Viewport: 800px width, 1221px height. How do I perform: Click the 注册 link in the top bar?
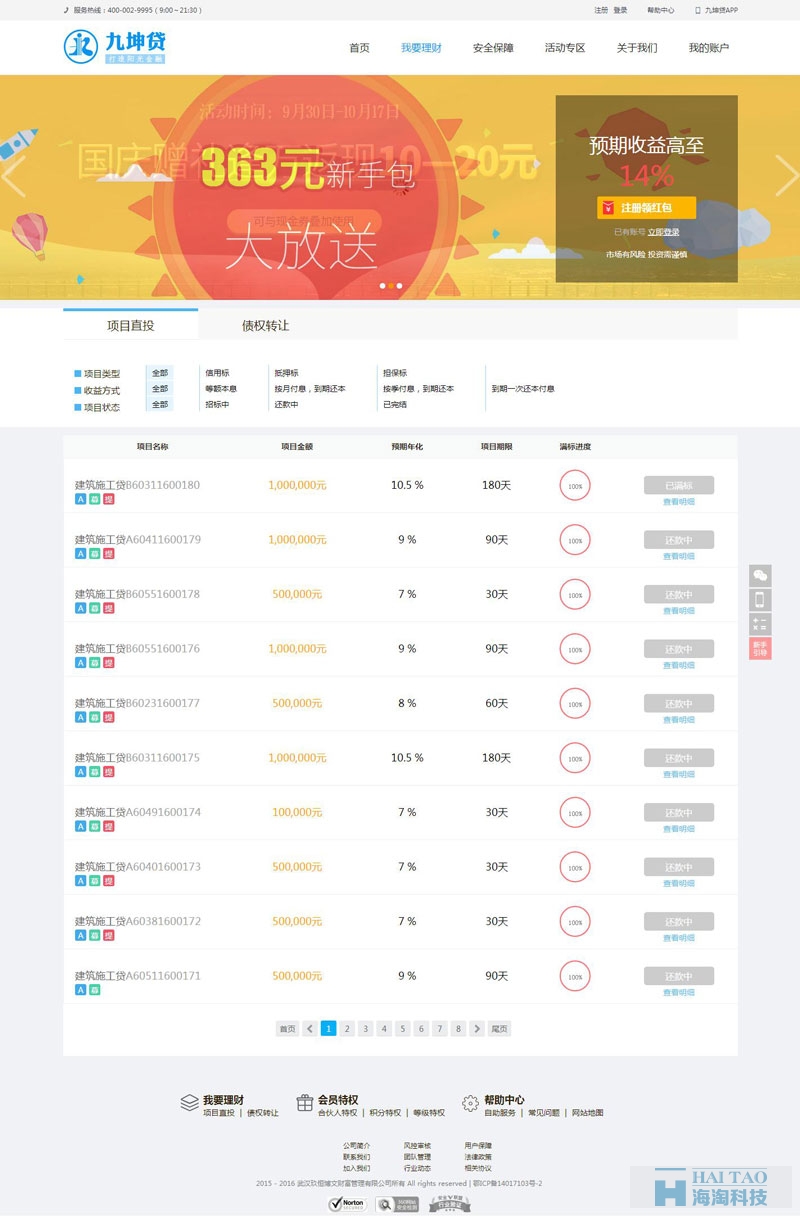click(x=600, y=10)
